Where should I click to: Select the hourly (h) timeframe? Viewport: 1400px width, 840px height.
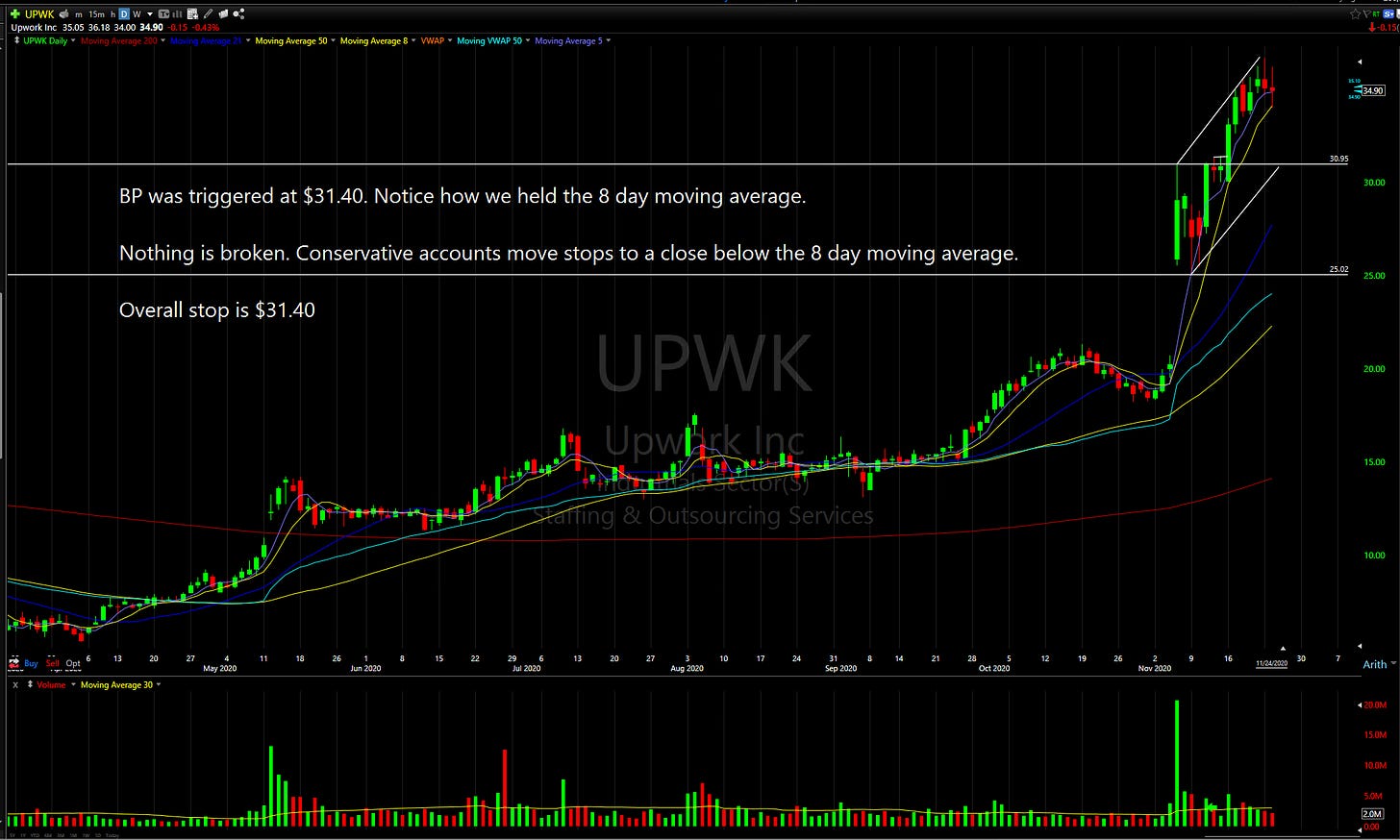113,14
